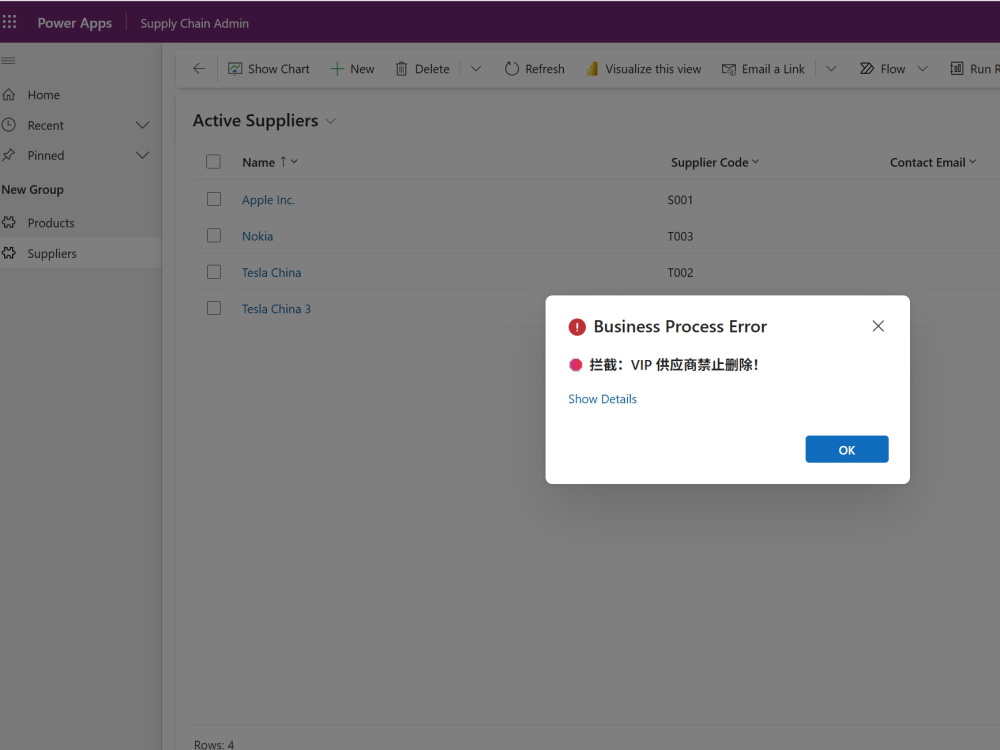Click the Suppliers puzzle icon
Viewport: 1000px width, 750px height.
(x=9, y=253)
